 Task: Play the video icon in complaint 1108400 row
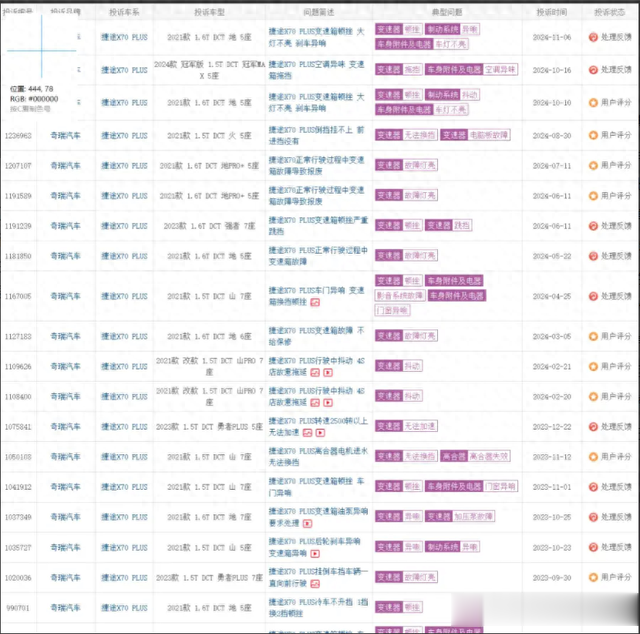[x=328, y=403]
